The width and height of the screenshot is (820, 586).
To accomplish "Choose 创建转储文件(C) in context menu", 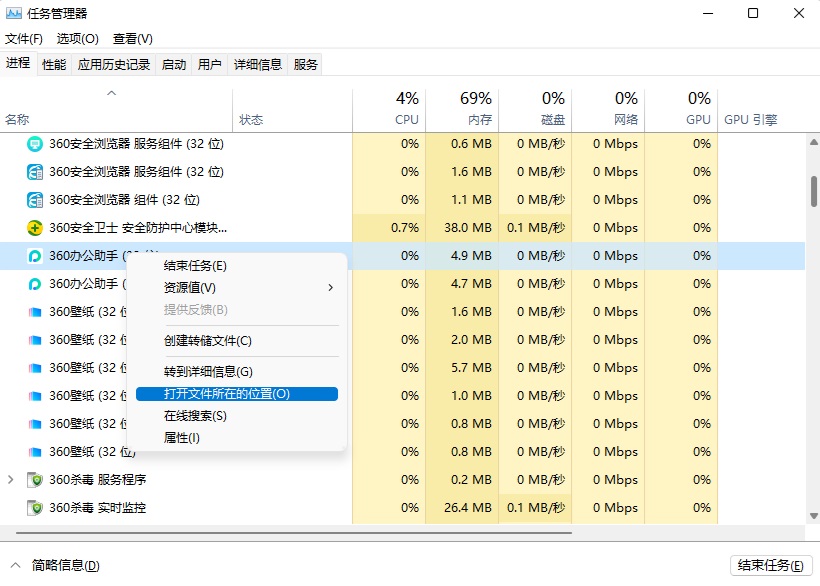I will click(x=237, y=341).
